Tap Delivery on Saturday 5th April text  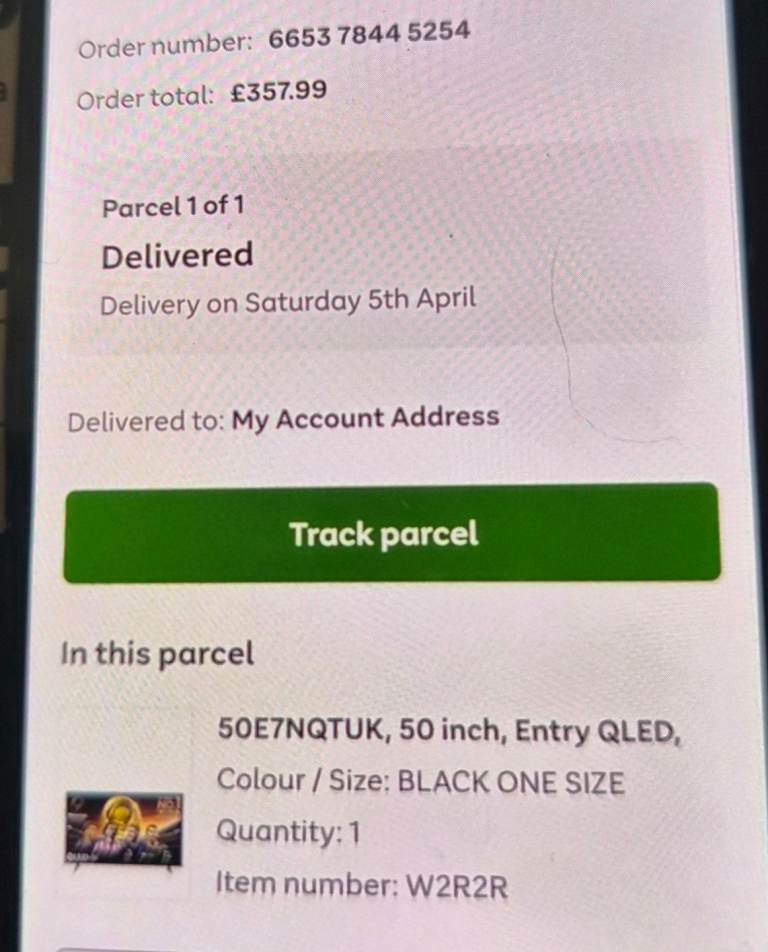pyautogui.click(x=288, y=302)
